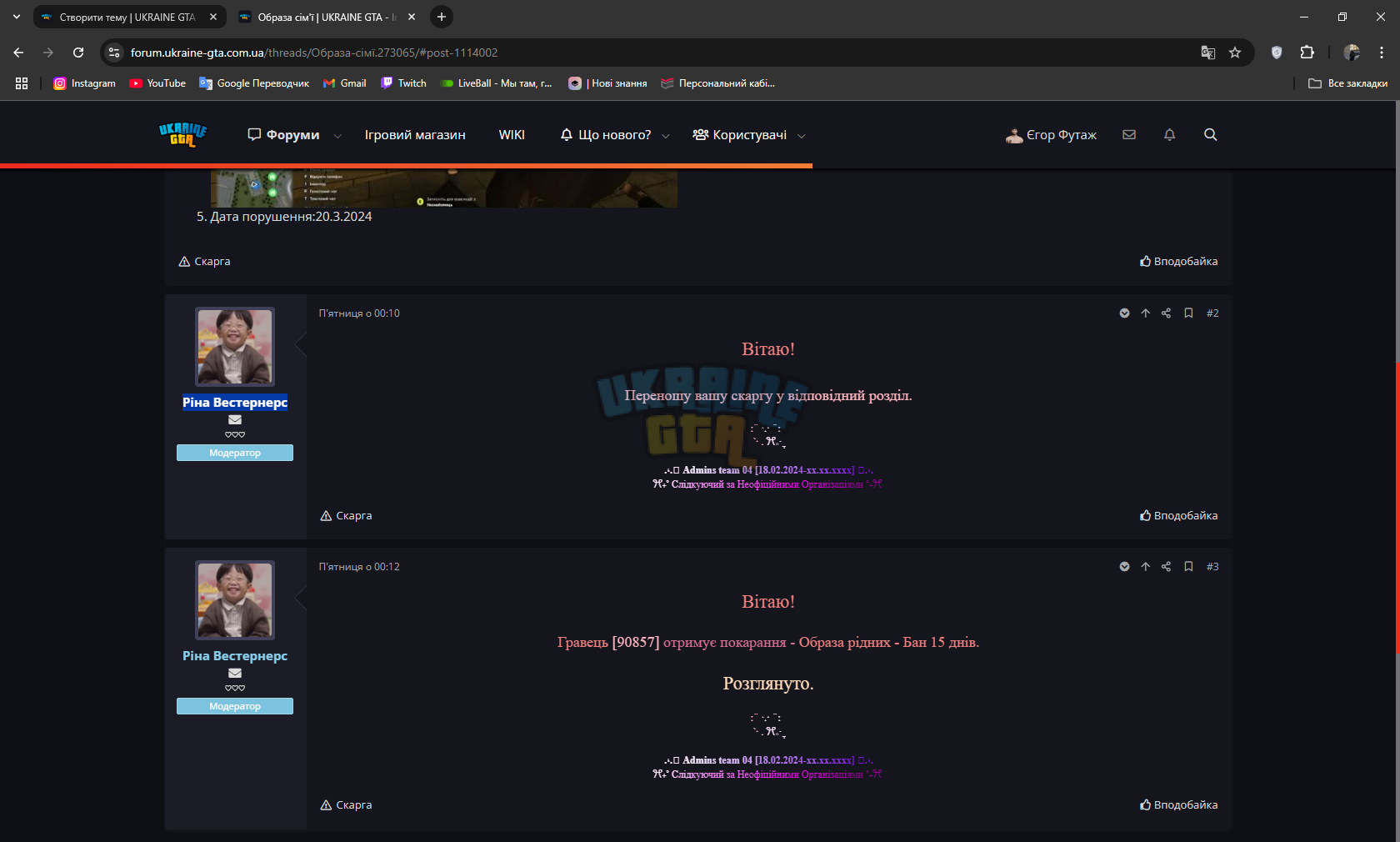This screenshot has height=842, width=1400.
Task: Expand the Що нового? dropdown arrow
Action: 666,136
